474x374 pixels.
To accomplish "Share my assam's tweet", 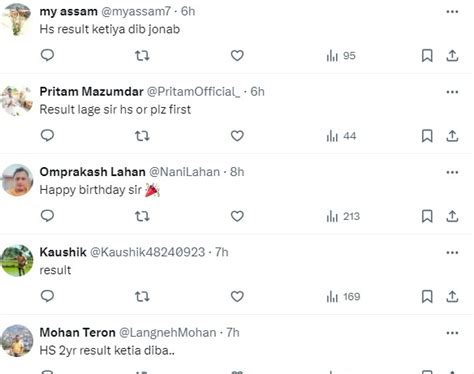I will pos(452,55).
